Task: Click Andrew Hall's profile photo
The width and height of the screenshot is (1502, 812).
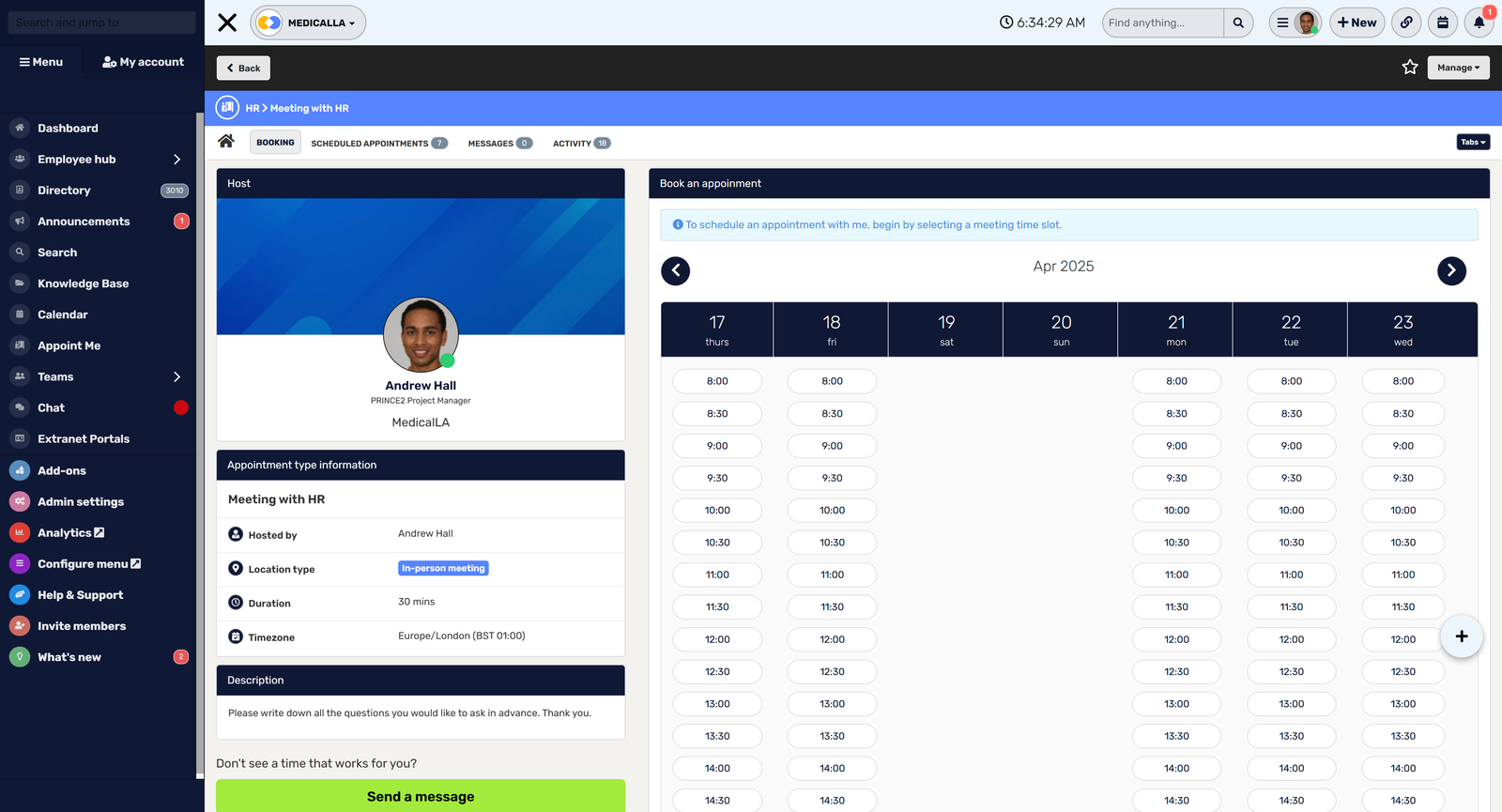Action: [421, 335]
